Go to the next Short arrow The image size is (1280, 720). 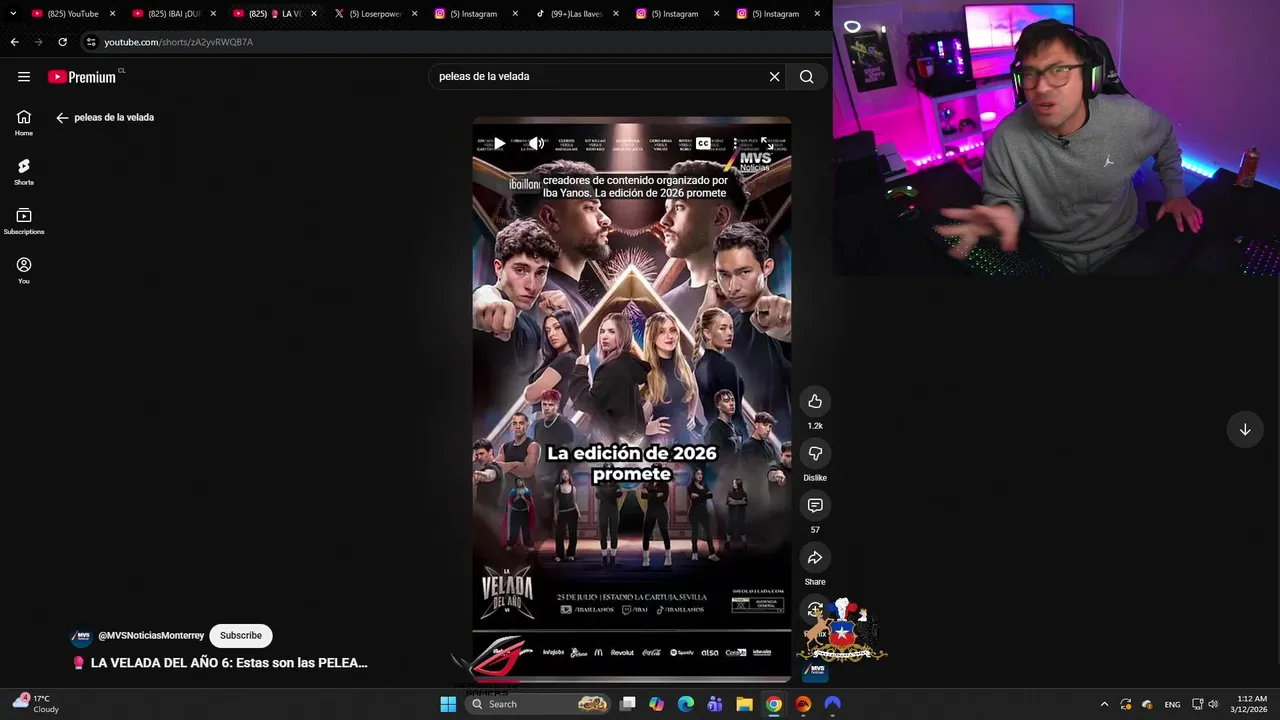click(x=1245, y=429)
